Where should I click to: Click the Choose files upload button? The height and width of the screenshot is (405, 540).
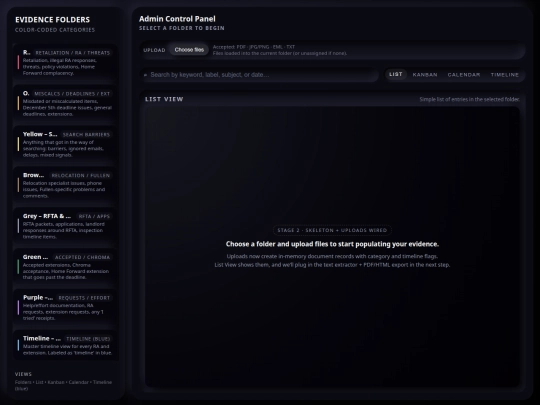tap(189, 50)
